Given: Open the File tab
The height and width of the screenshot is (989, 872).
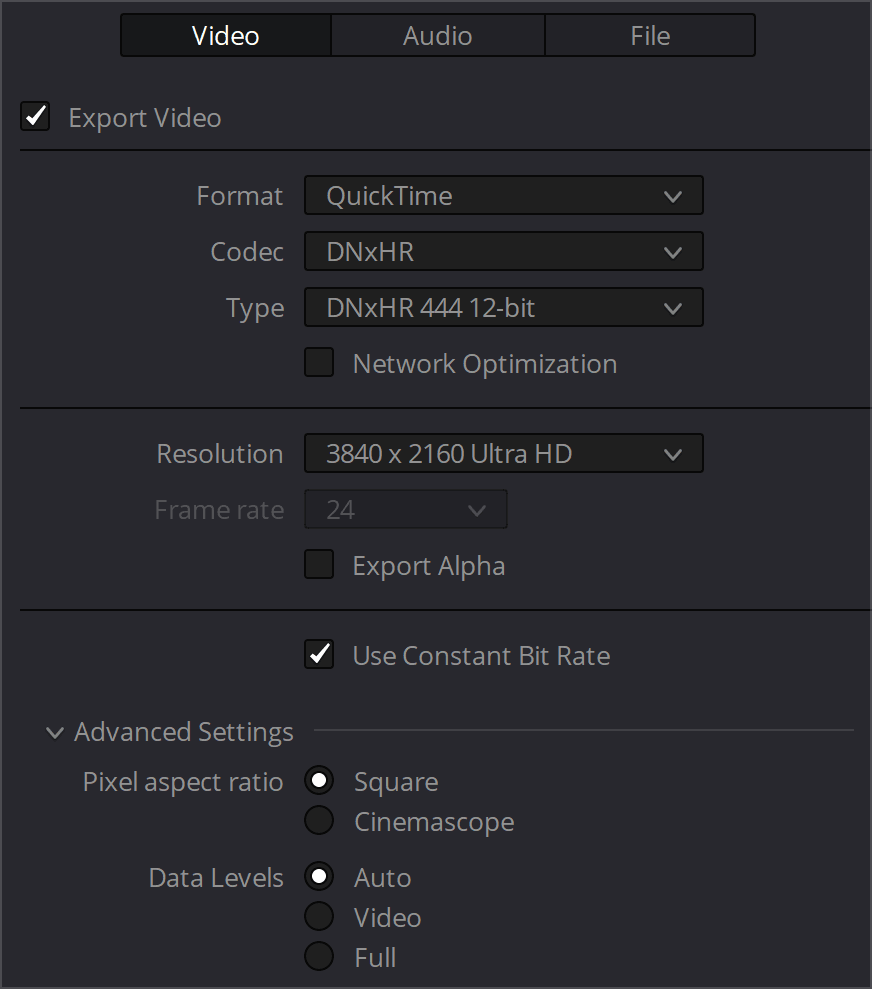Looking at the screenshot, I should click(650, 35).
